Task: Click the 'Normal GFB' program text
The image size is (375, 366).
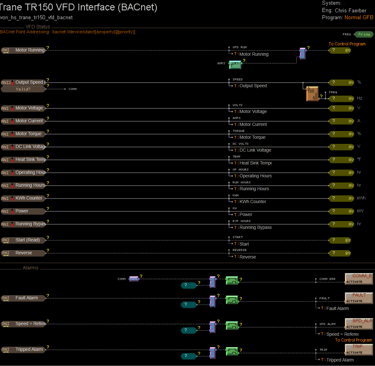Action: coord(359,17)
